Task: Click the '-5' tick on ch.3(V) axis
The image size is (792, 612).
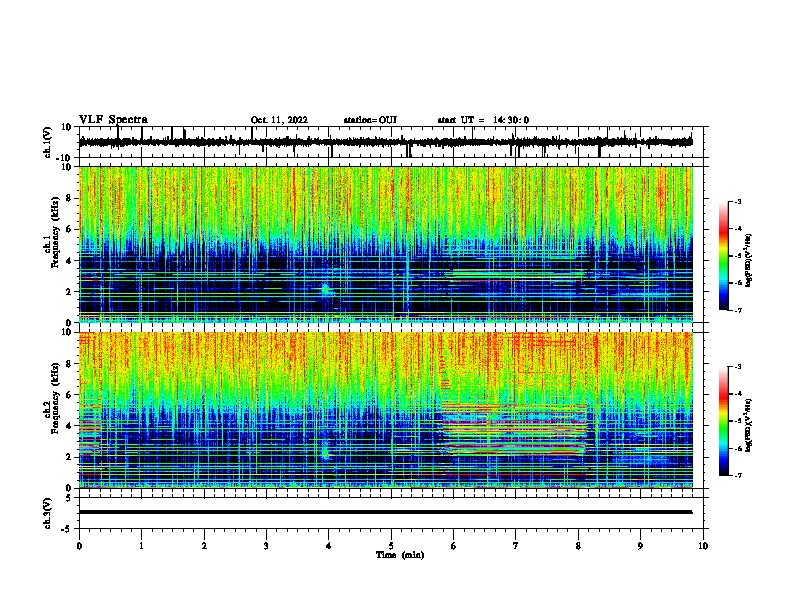Action: coord(68,529)
